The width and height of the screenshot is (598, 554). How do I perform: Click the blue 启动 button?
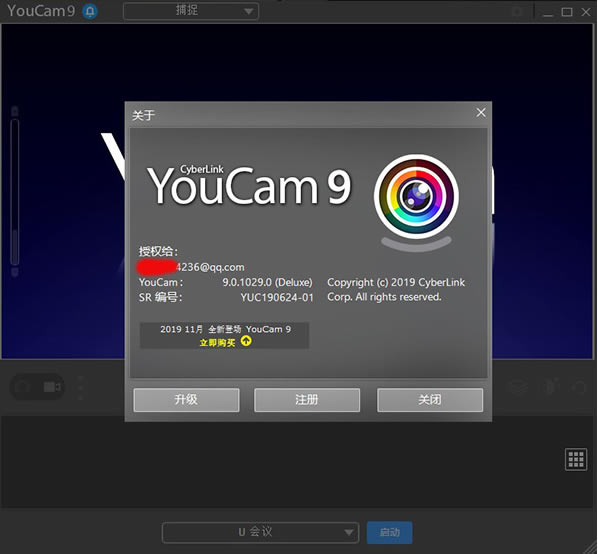(x=389, y=532)
